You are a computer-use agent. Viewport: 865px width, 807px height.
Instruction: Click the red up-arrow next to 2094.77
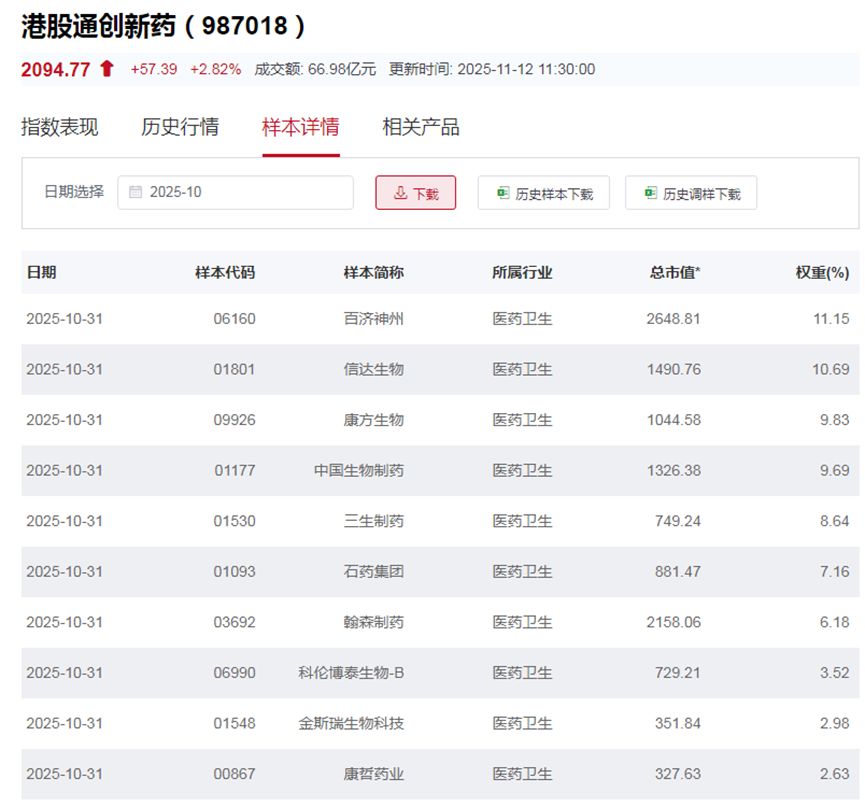pyautogui.click(x=107, y=69)
